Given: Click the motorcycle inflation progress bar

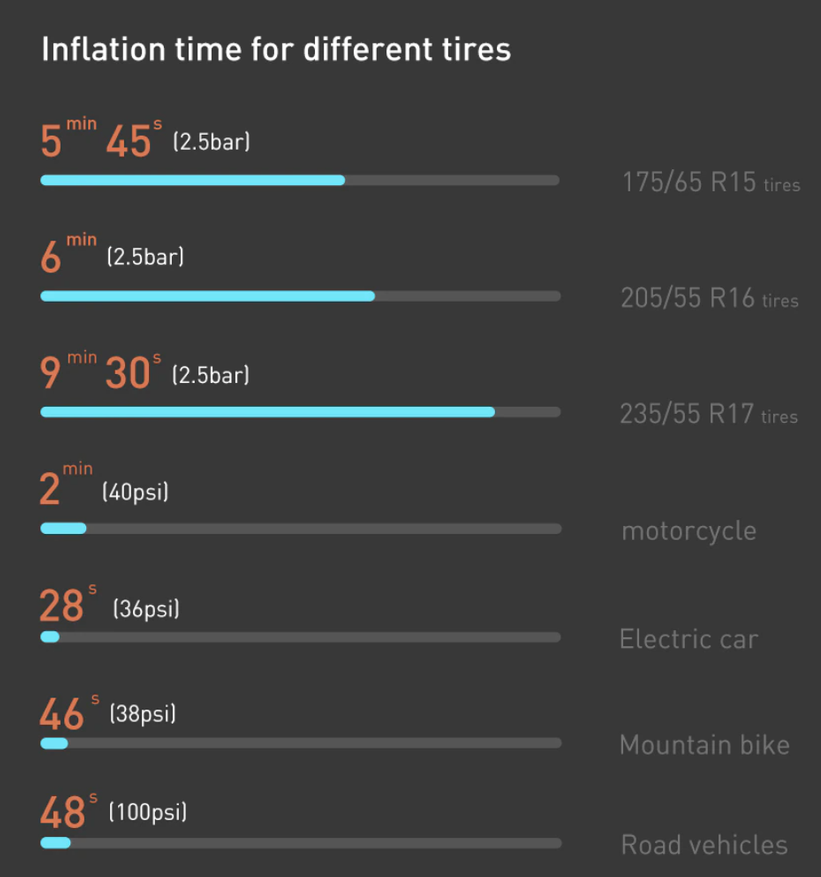Looking at the screenshot, I should point(301,529).
